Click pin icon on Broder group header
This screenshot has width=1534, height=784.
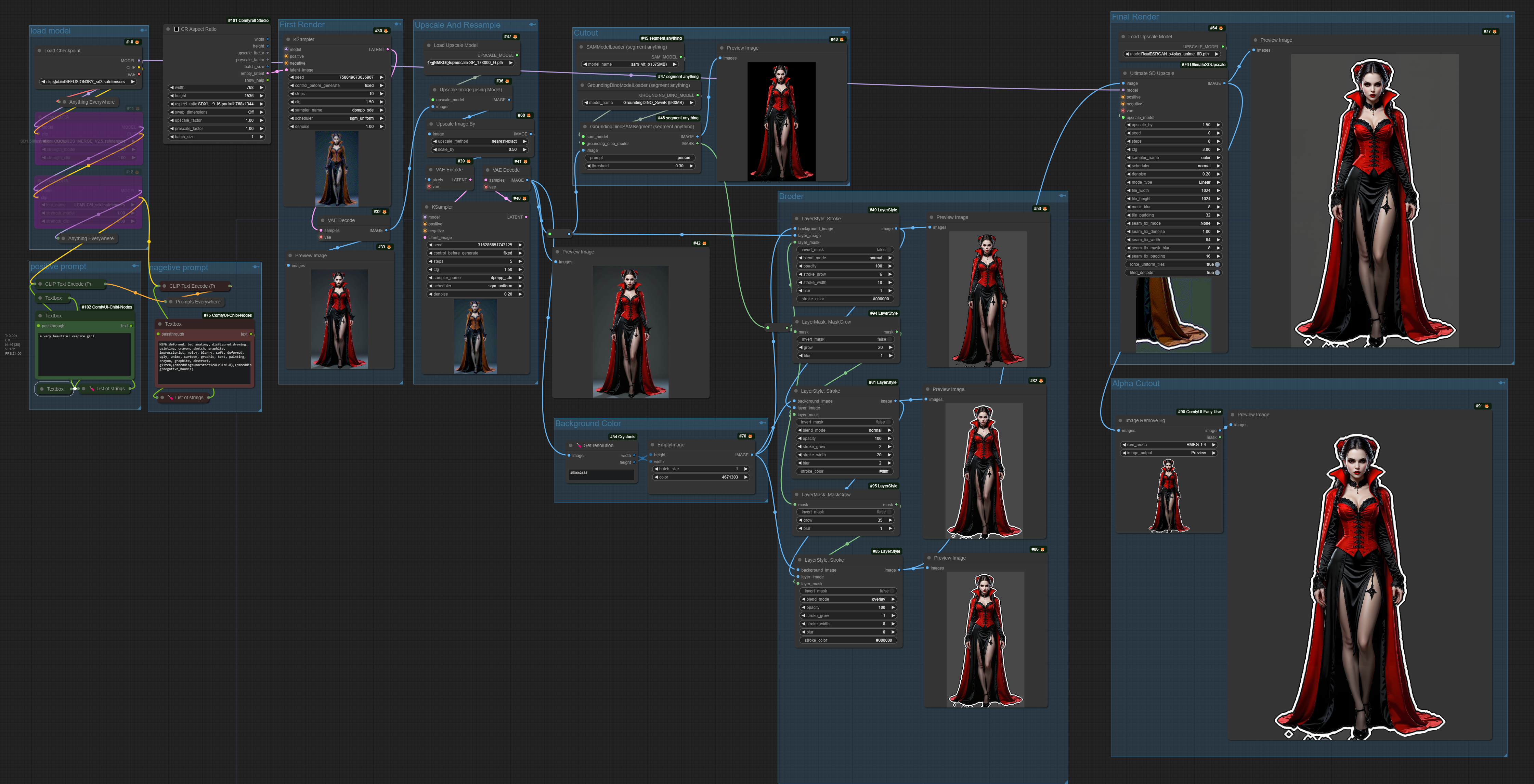[1062, 195]
